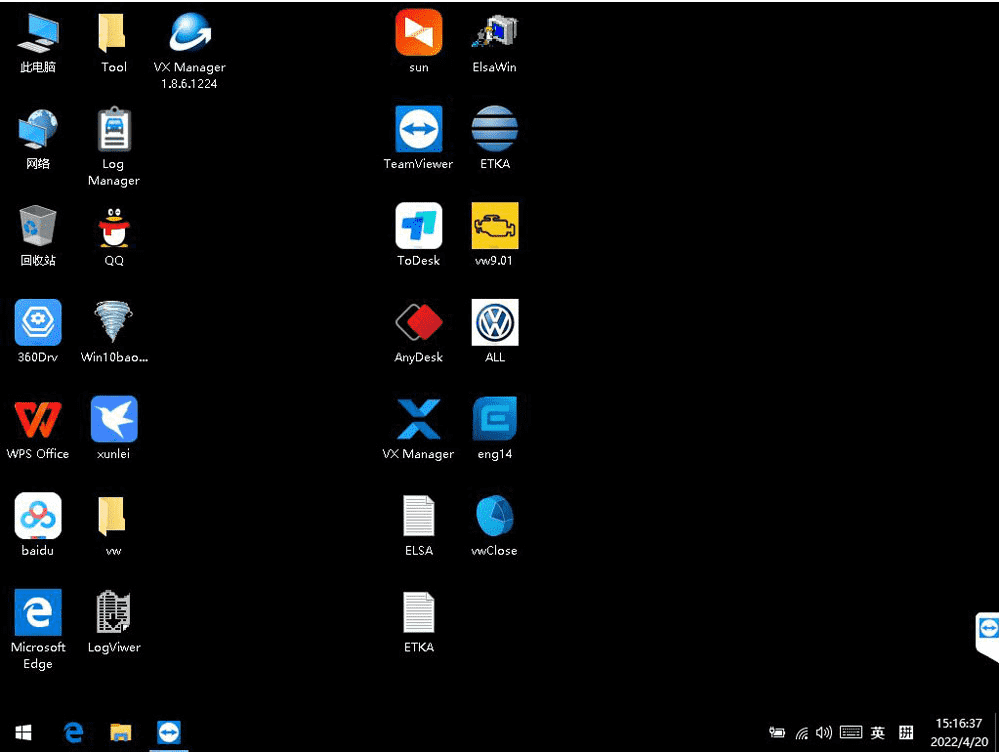Select the 360Drv desktop icon
Image resolution: width=999 pixels, height=752 pixels.
click(x=38, y=323)
